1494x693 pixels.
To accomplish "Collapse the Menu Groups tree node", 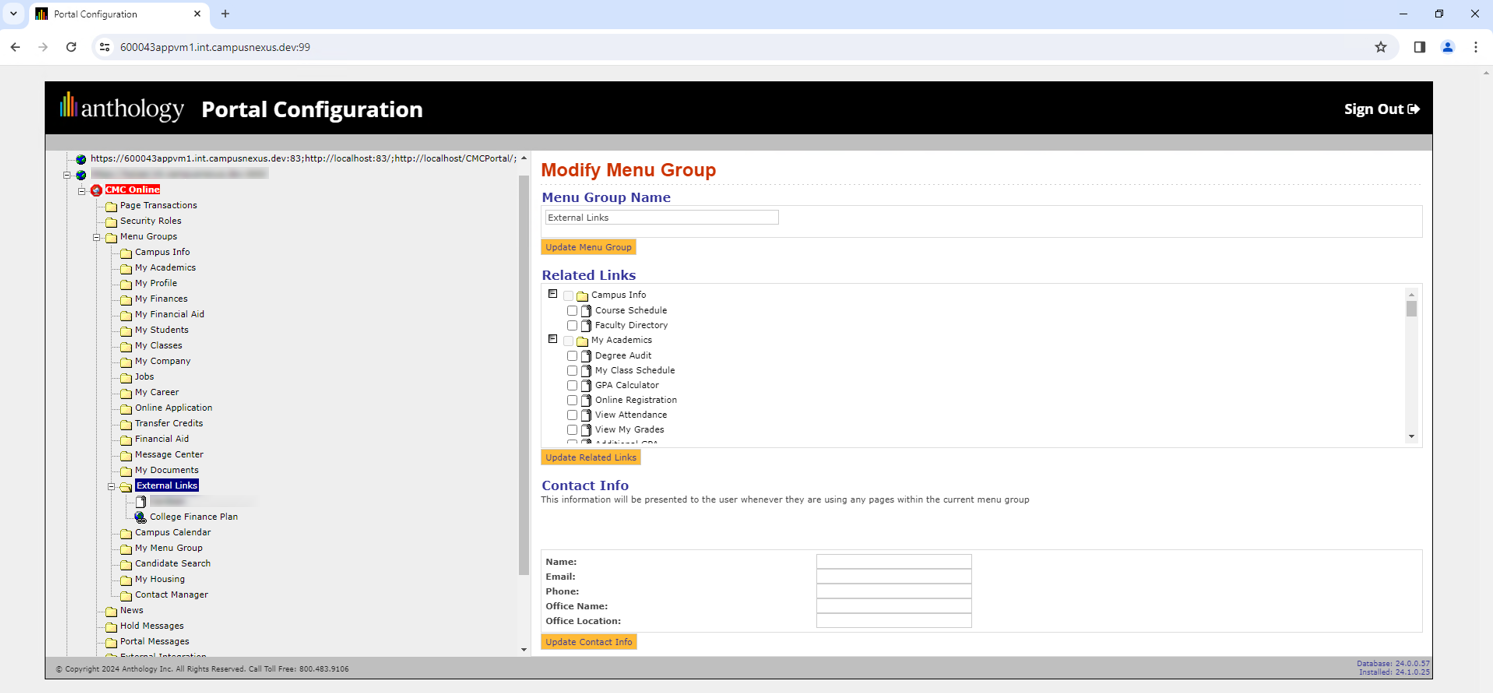I will pyautogui.click(x=97, y=237).
